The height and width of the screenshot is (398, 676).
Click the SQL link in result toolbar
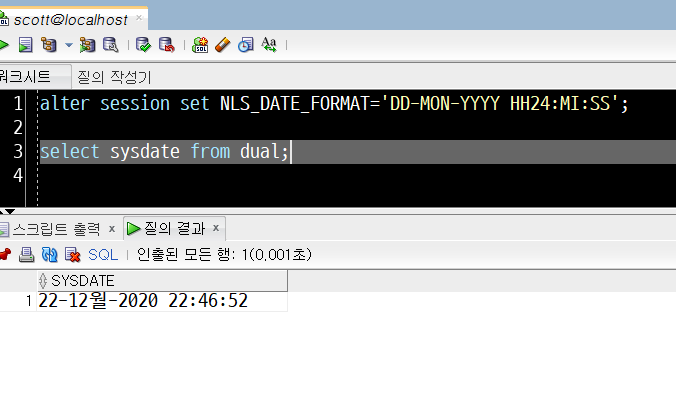(x=103, y=254)
